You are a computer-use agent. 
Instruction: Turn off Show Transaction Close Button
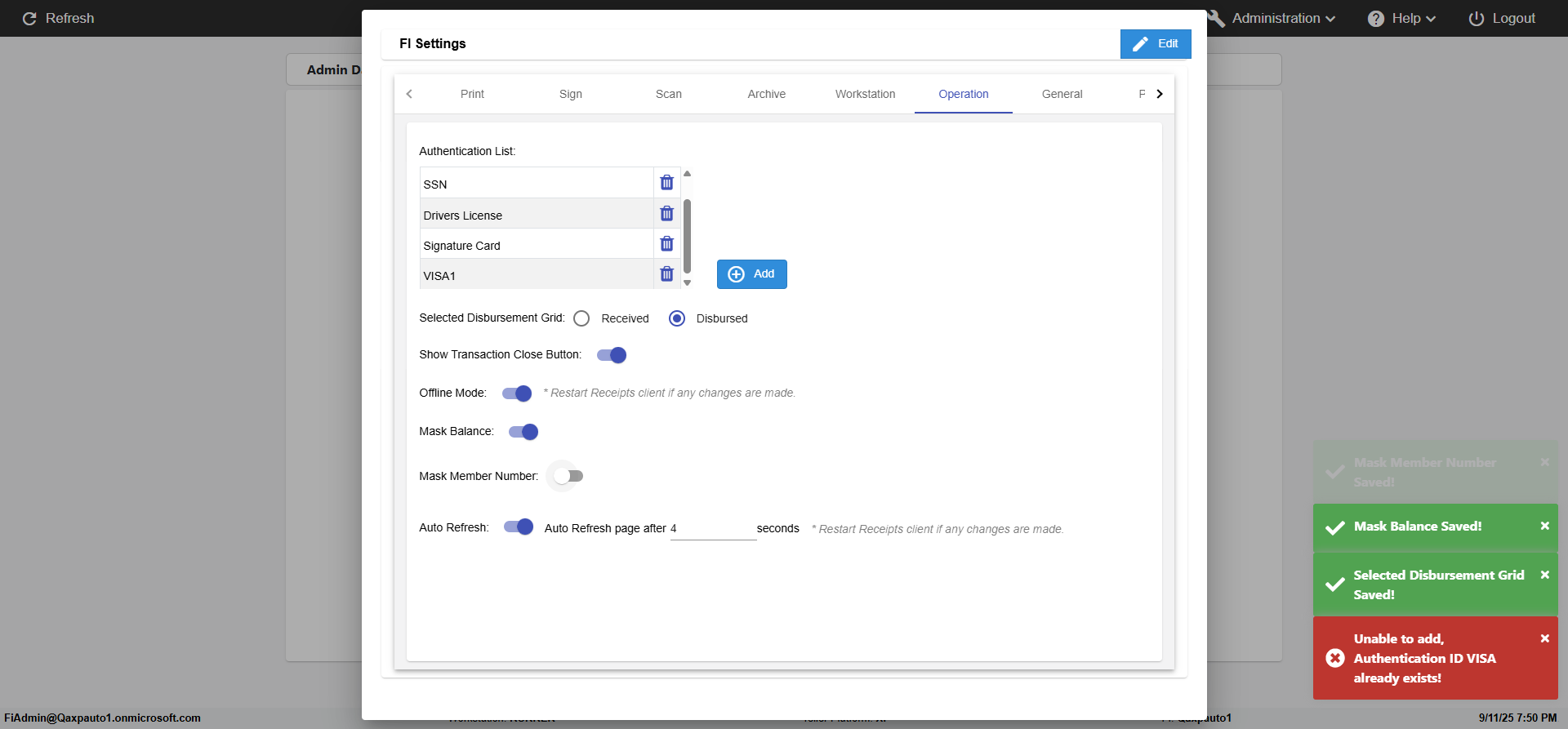pos(612,355)
